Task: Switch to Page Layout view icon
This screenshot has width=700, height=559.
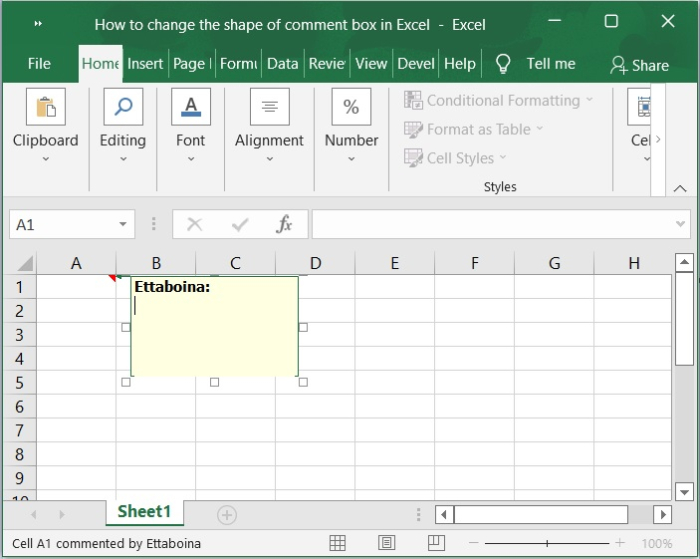Action: coord(387,543)
